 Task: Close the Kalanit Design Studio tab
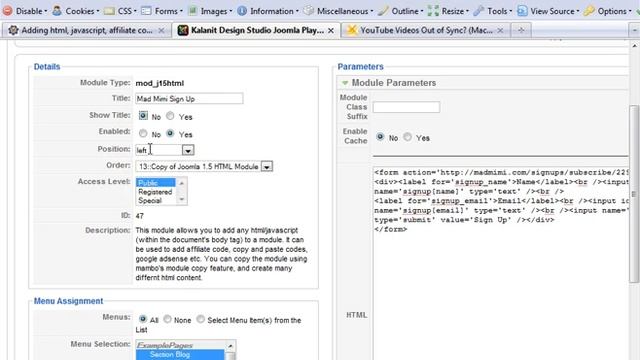pyautogui.click(x=331, y=31)
